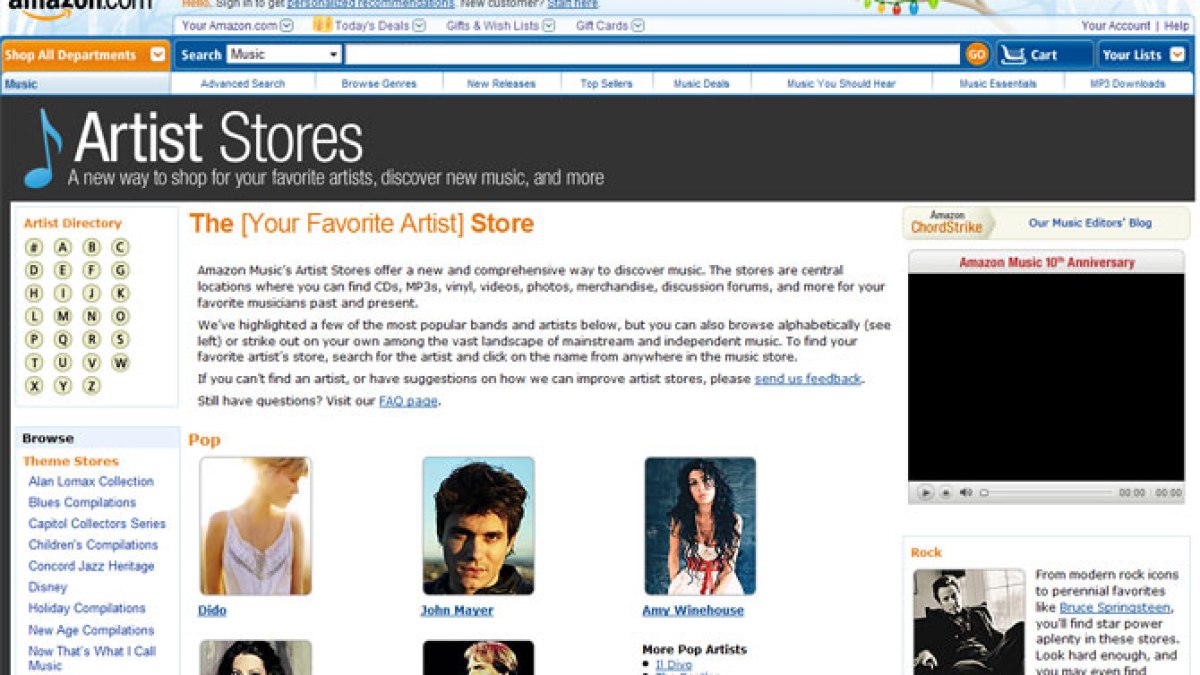Viewport: 1200px width, 675px height.
Task: Open Dido artist photo thumbnail
Action: pos(256,526)
